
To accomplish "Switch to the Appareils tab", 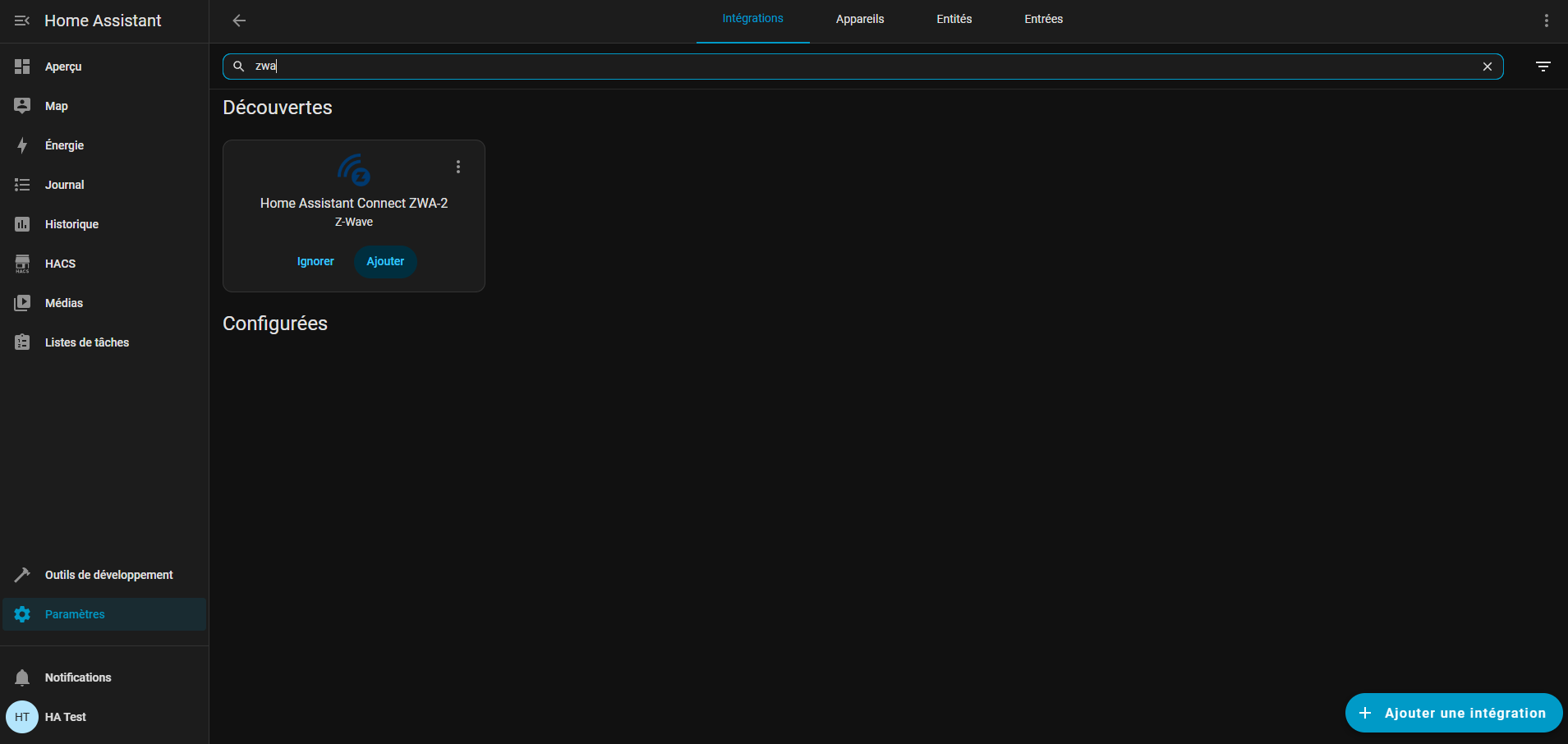I will pyautogui.click(x=860, y=19).
